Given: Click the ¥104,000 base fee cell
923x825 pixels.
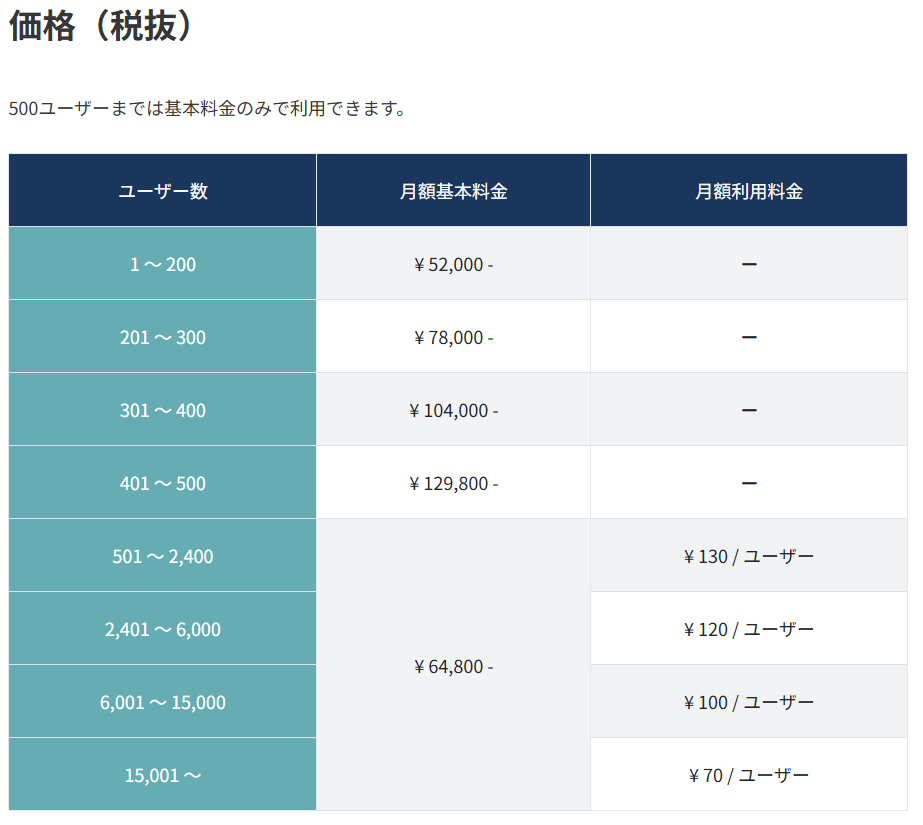Looking at the screenshot, I should coord(453,411).
